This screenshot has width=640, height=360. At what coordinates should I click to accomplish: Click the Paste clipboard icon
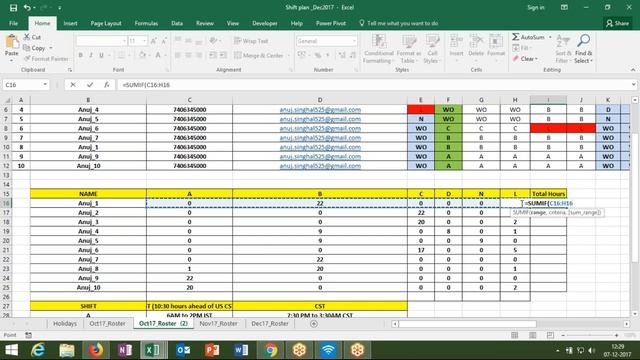click(11, 42)
